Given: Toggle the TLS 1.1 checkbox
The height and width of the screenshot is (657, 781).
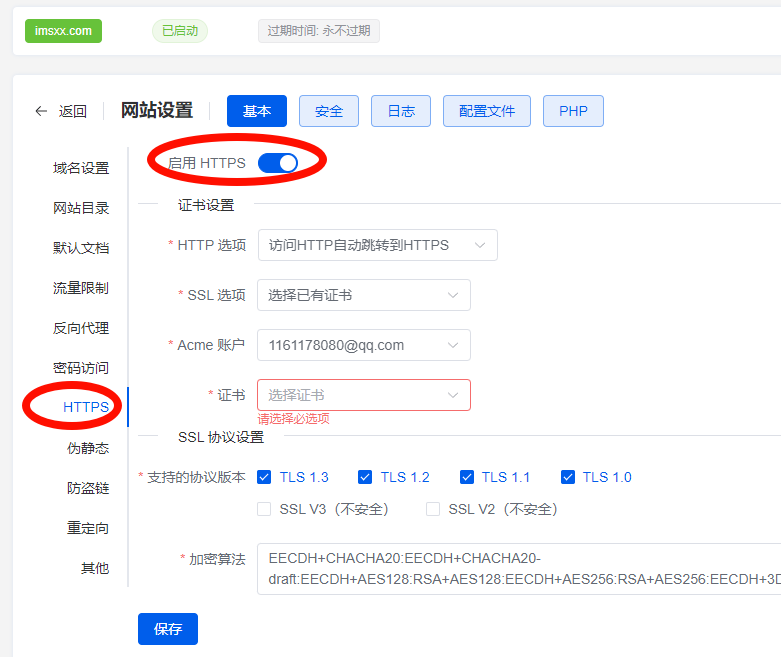Looking at the screenshot, I should (x=467, y=477).
